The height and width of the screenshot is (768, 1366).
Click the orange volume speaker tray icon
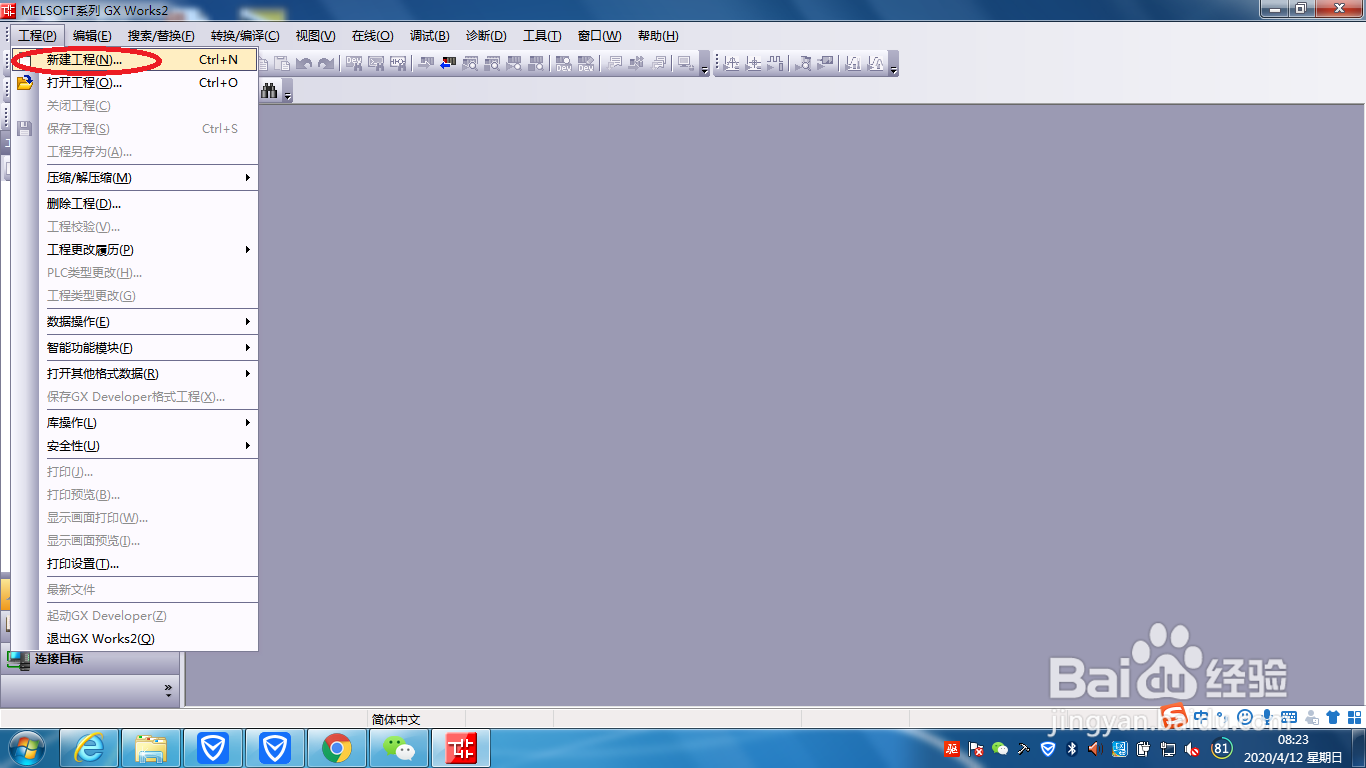1095,748
